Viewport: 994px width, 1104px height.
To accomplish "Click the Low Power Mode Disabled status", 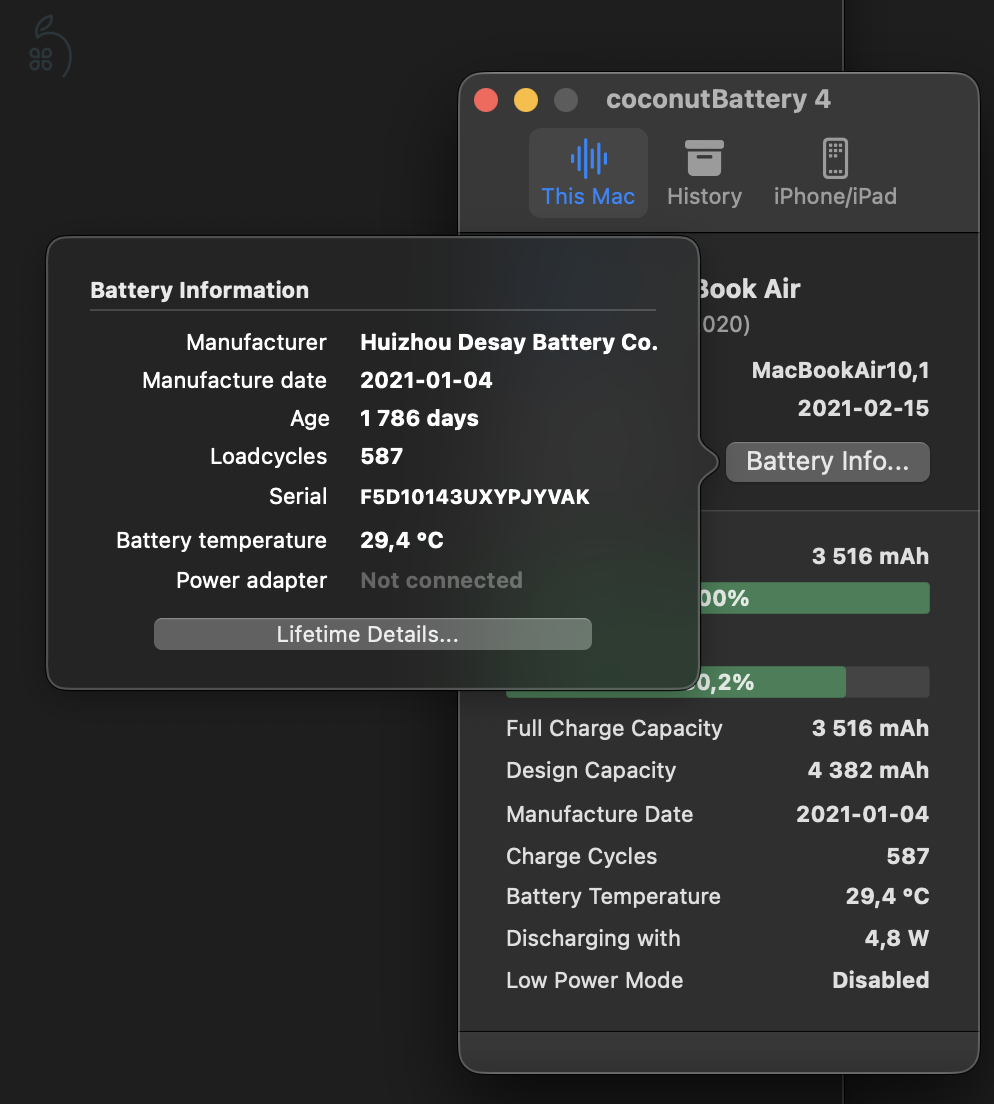I will point(880,980).
